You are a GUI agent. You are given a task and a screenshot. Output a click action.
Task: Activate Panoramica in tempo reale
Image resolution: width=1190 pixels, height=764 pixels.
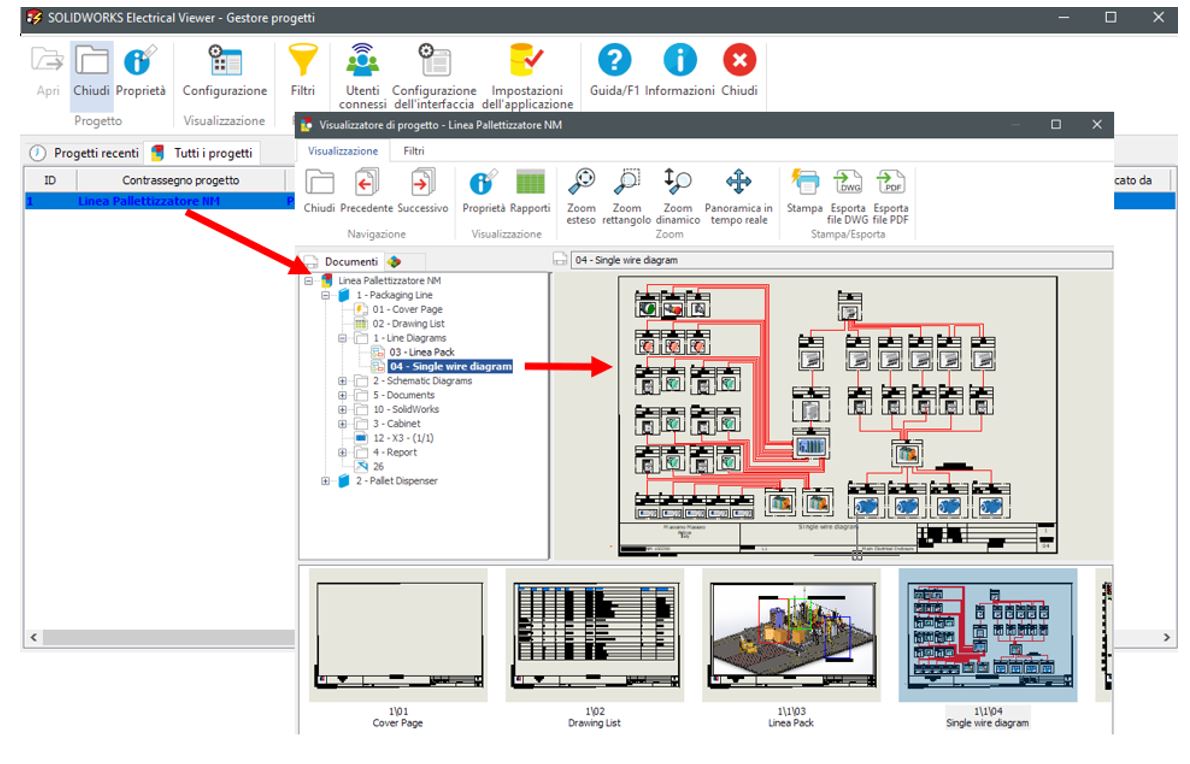738,197
